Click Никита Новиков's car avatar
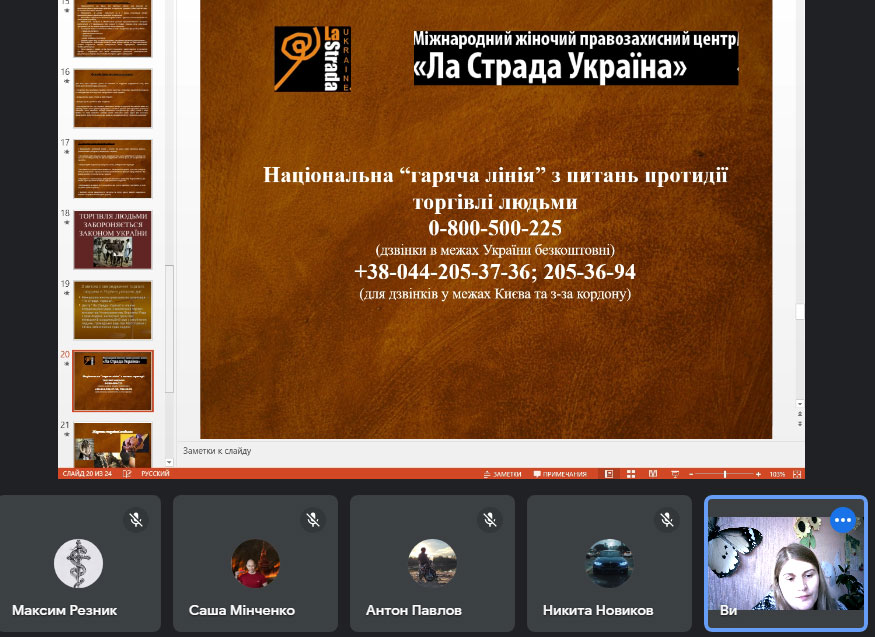 point(609,563)
